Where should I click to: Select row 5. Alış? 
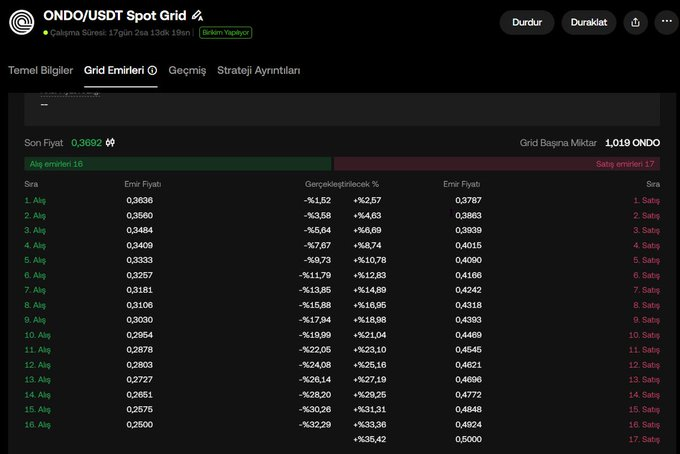coord(35,260)
